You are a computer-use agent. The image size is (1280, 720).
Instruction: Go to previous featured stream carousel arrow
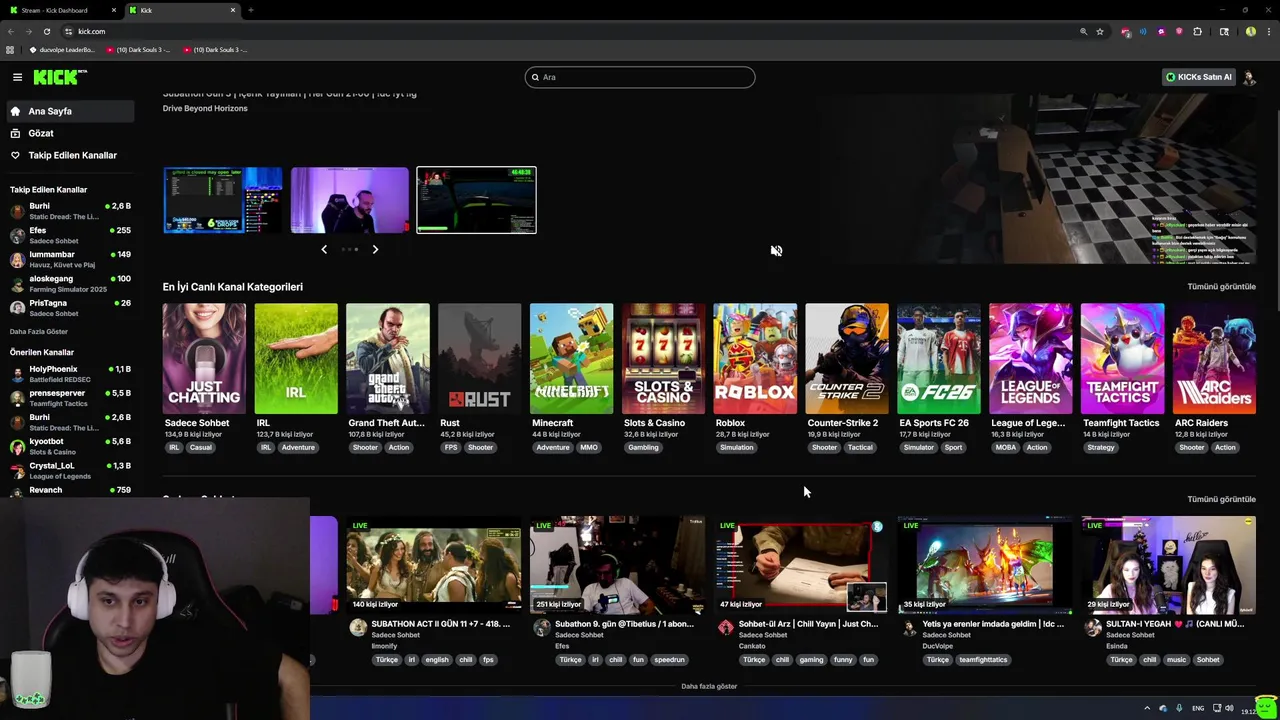tap(324, 249)
